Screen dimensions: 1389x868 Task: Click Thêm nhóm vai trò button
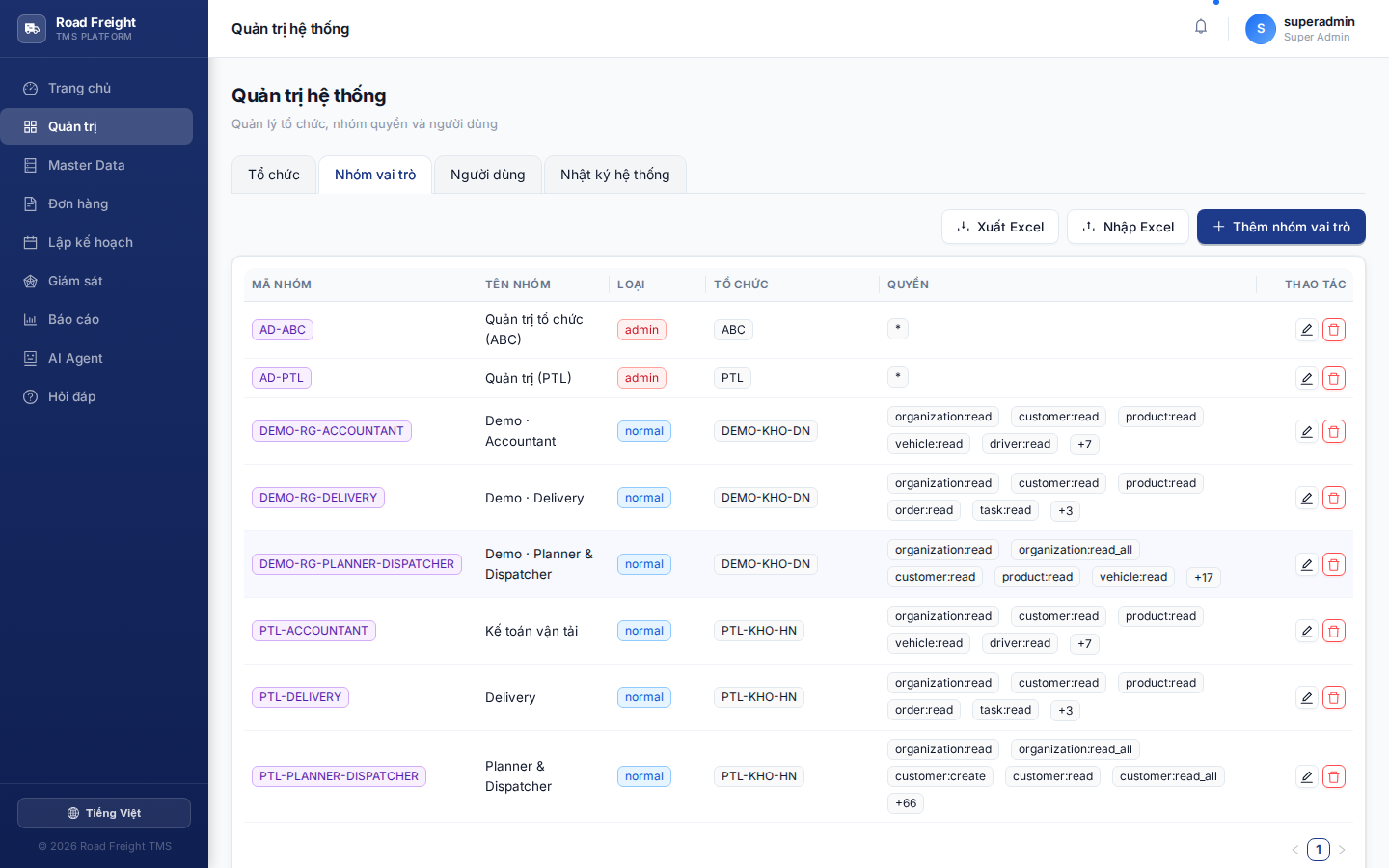pyautogui.click(x=1281, y=227)
